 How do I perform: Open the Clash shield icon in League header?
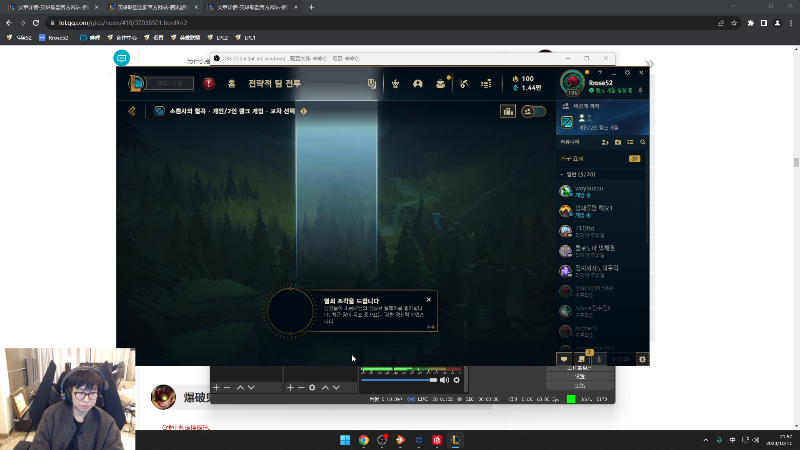pos(395,84)
